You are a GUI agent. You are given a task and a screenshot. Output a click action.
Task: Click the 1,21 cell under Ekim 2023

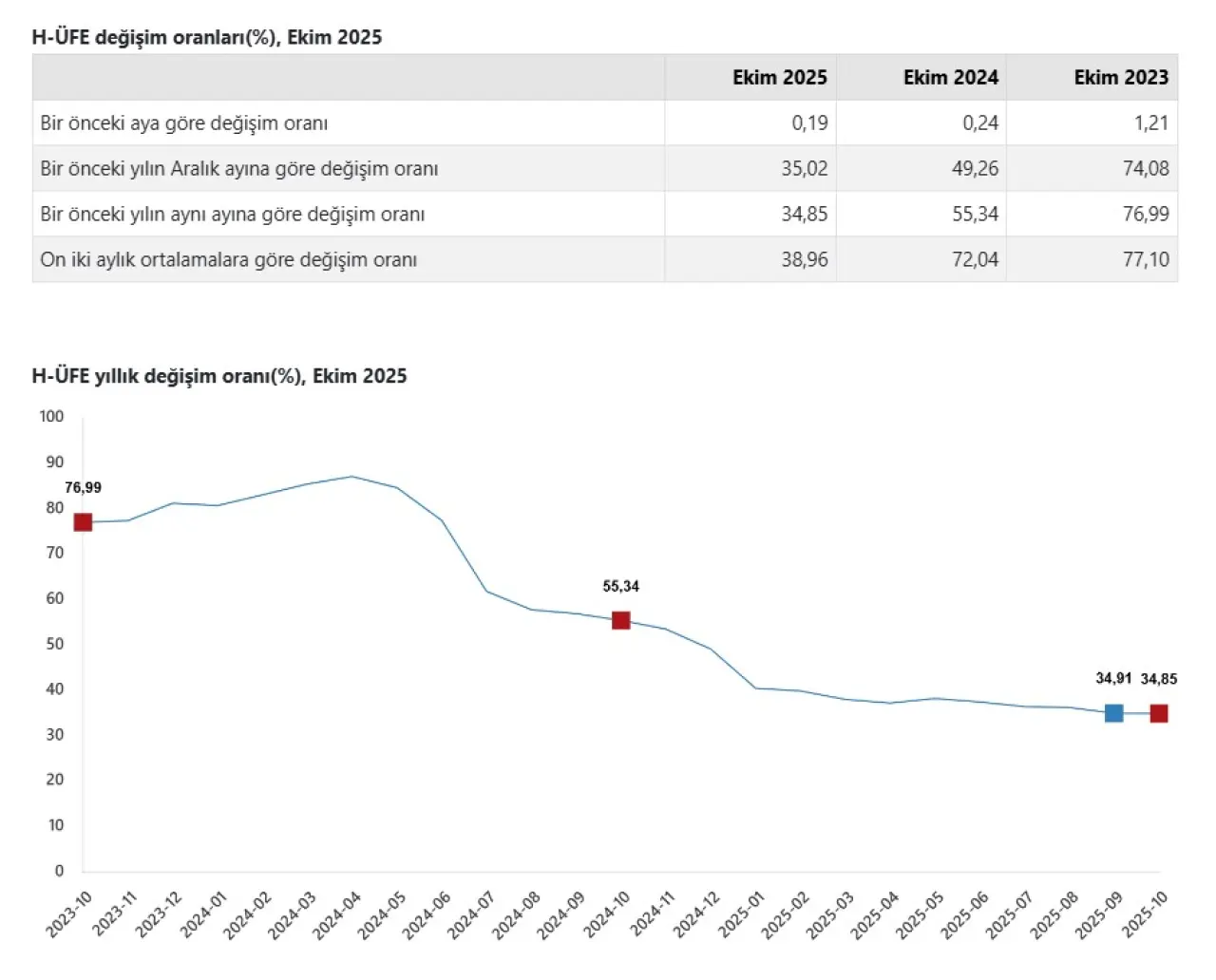pyautogui.click(x=1150, y=123)
